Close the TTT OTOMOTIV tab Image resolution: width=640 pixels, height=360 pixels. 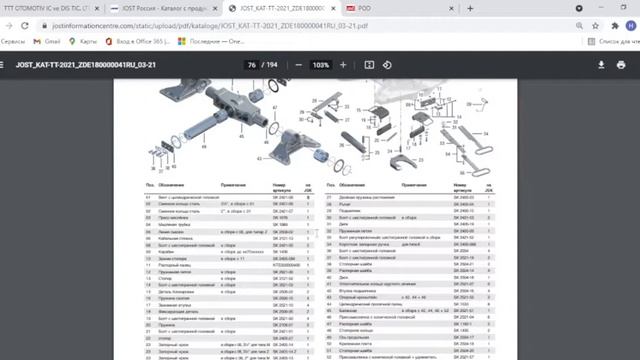(97, 8)
